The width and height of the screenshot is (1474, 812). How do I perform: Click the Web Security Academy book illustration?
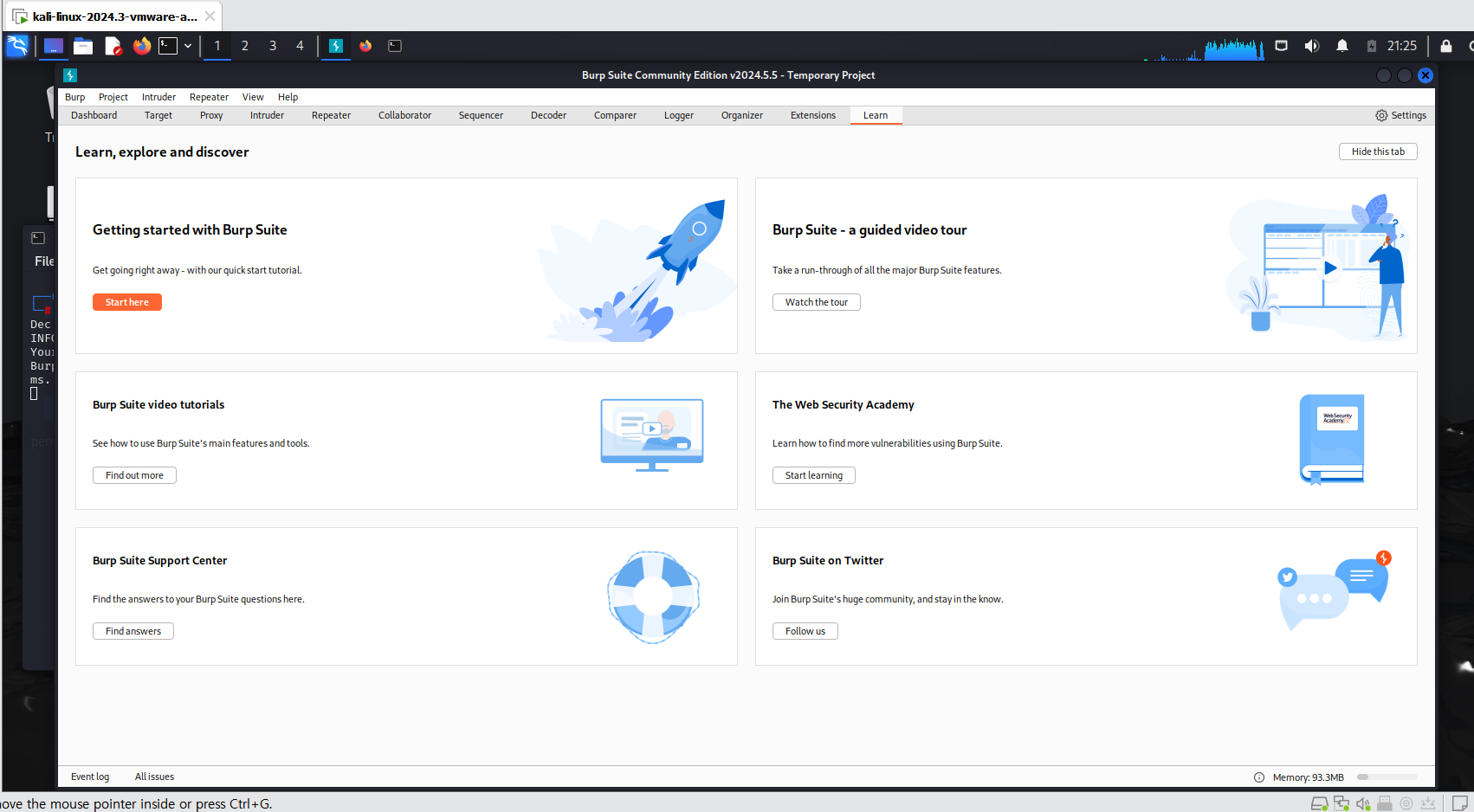coord(1332,440)
